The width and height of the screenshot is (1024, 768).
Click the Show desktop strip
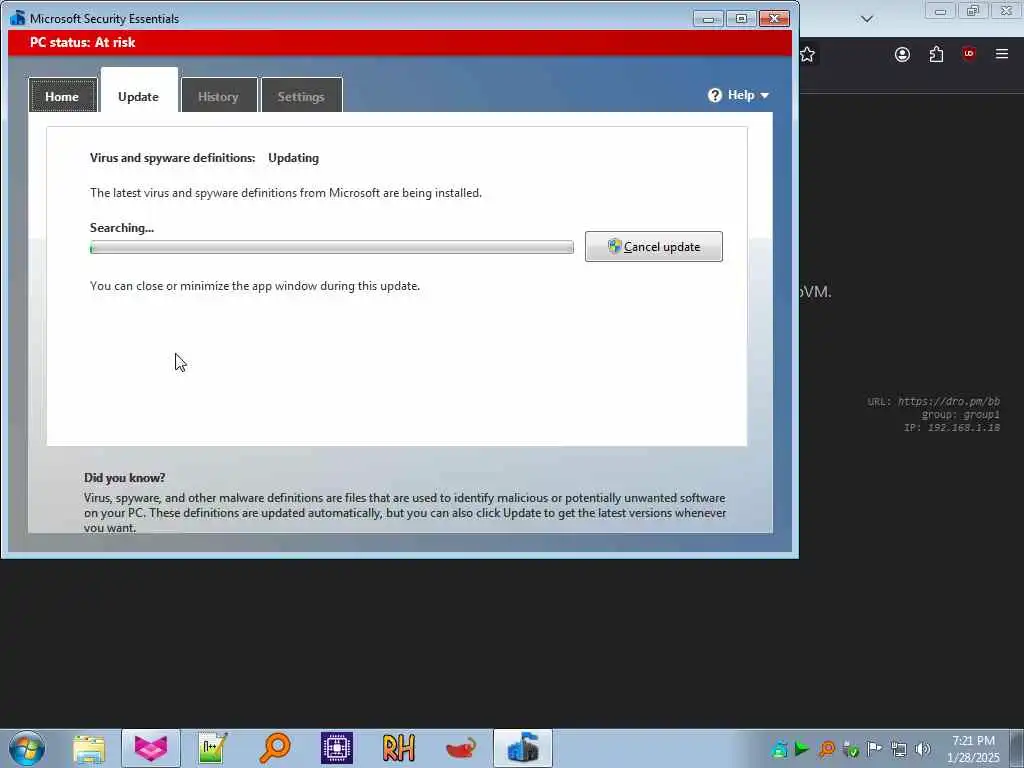point(1017,748)
